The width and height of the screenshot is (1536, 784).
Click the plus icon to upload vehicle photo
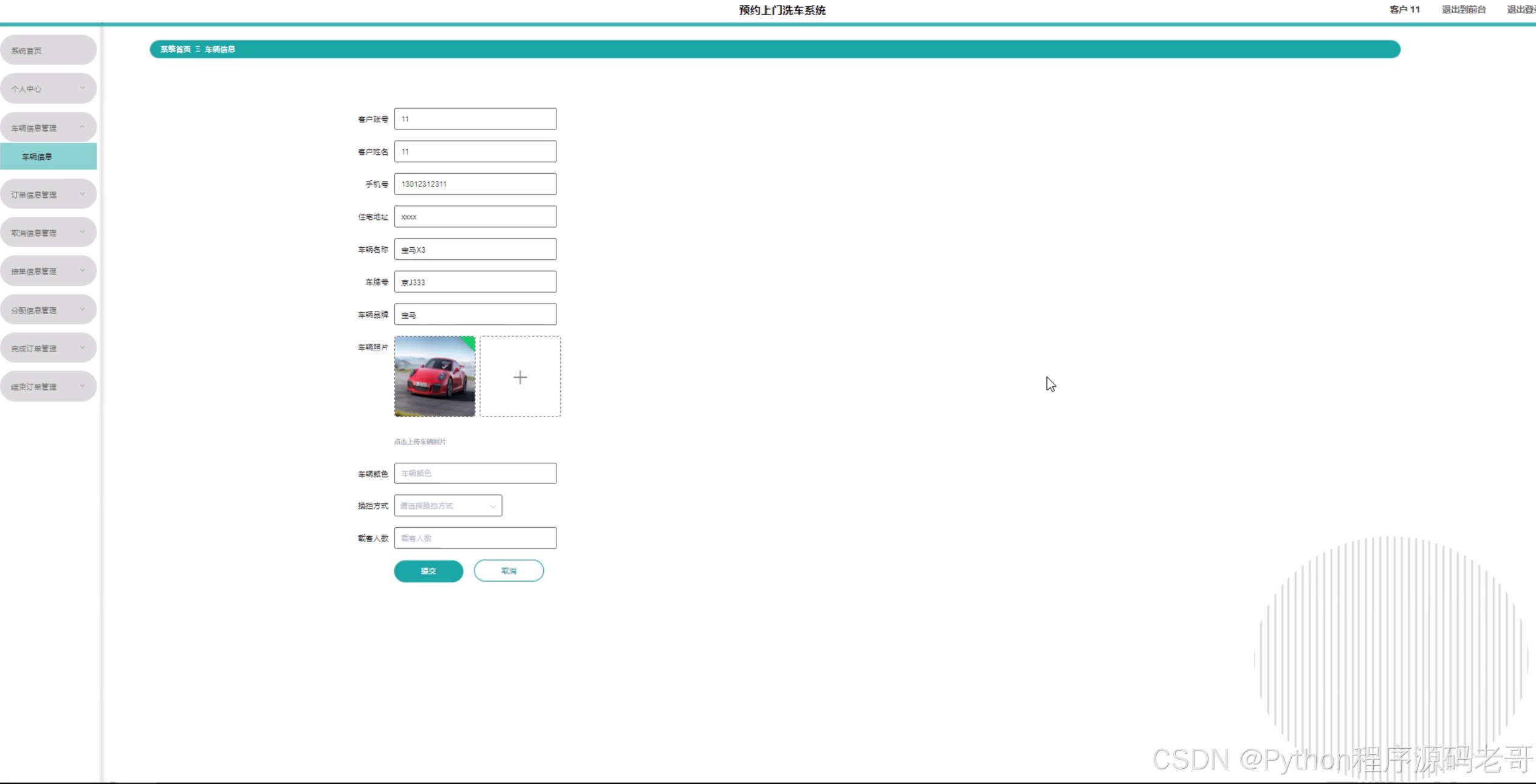tap(519, 377)
